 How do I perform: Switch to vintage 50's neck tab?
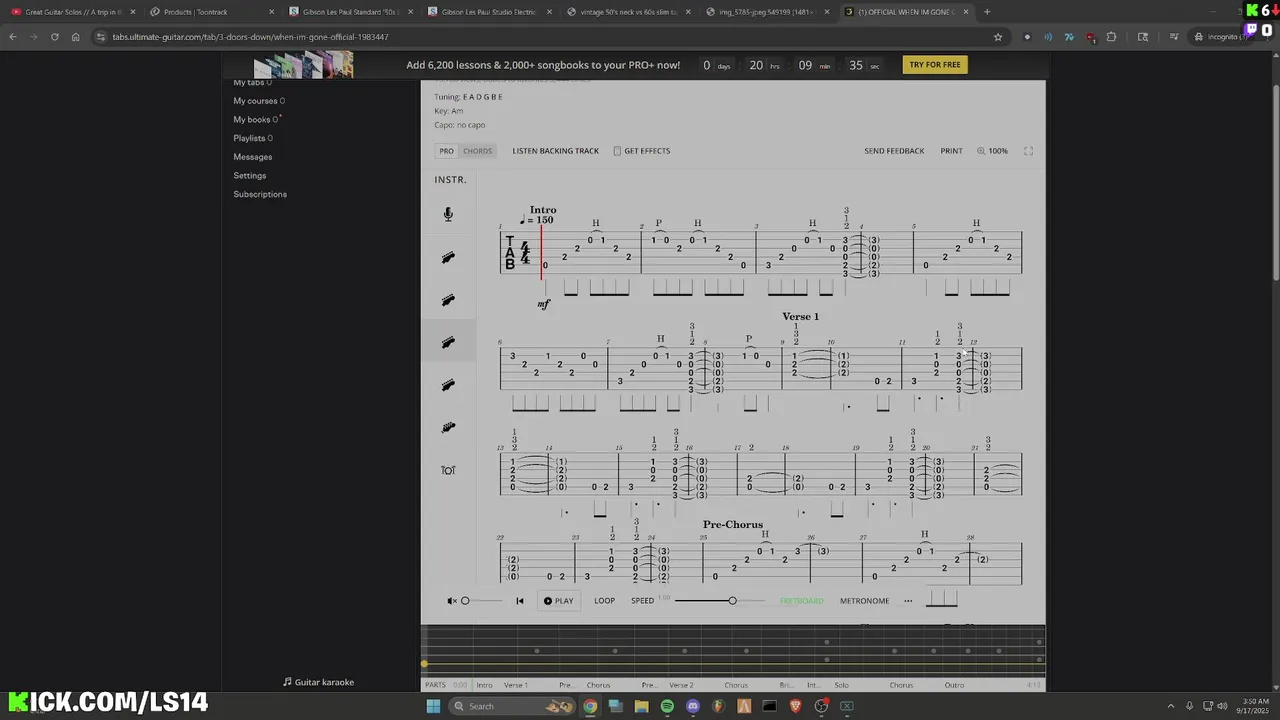click(627, 12)
